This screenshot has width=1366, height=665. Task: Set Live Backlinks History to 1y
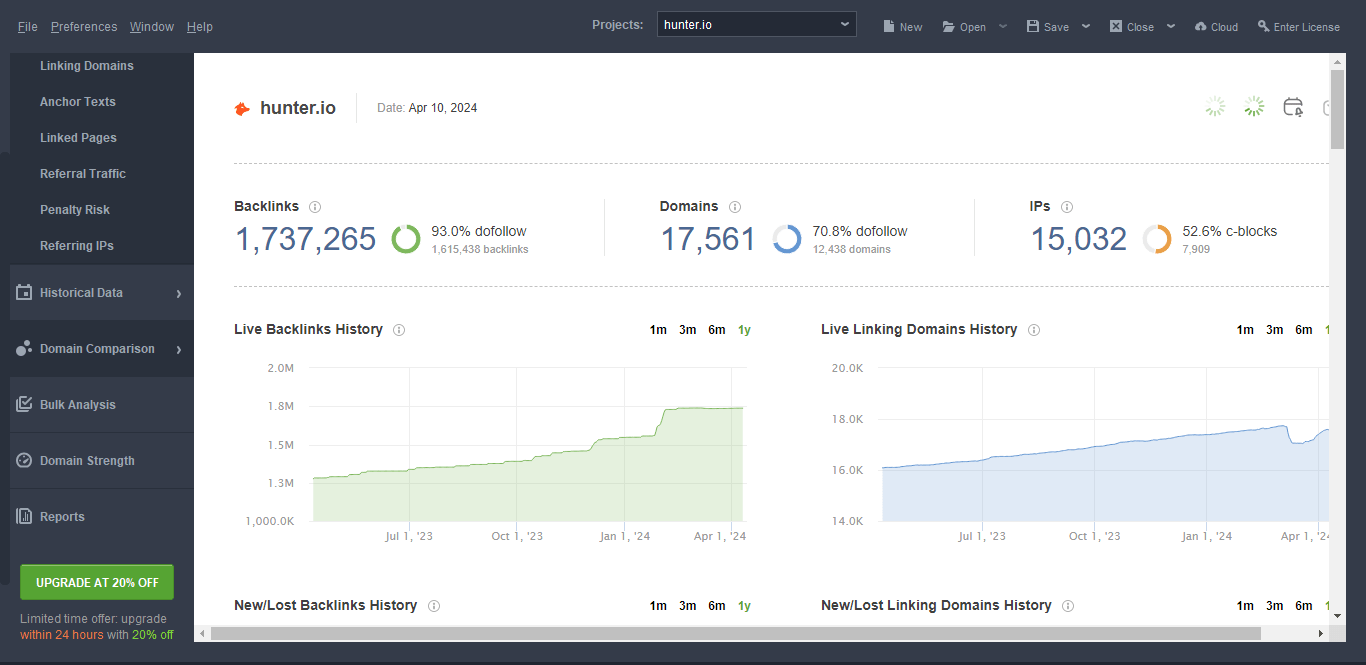745,330
